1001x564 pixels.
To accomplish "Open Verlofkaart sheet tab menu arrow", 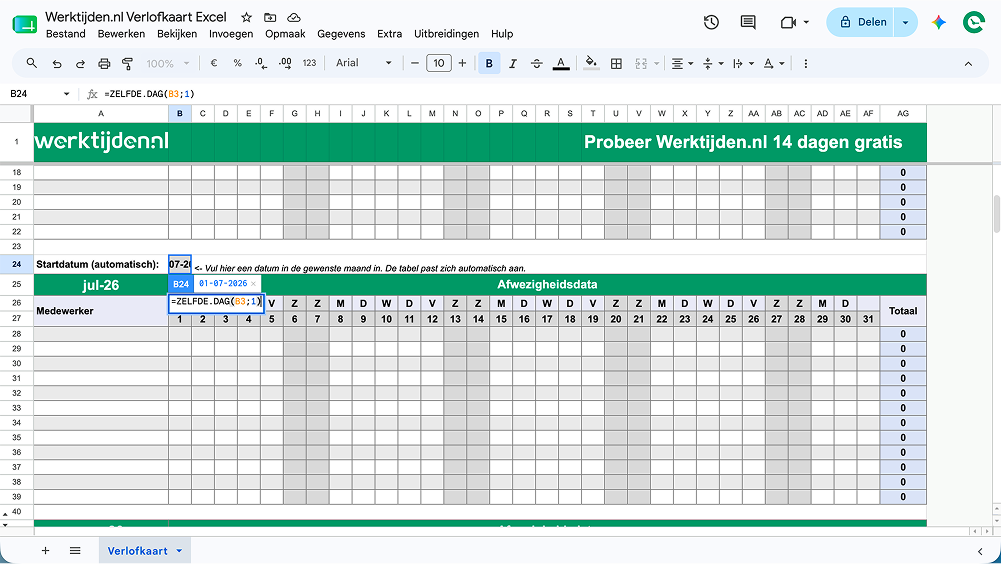I will point(179,551).
